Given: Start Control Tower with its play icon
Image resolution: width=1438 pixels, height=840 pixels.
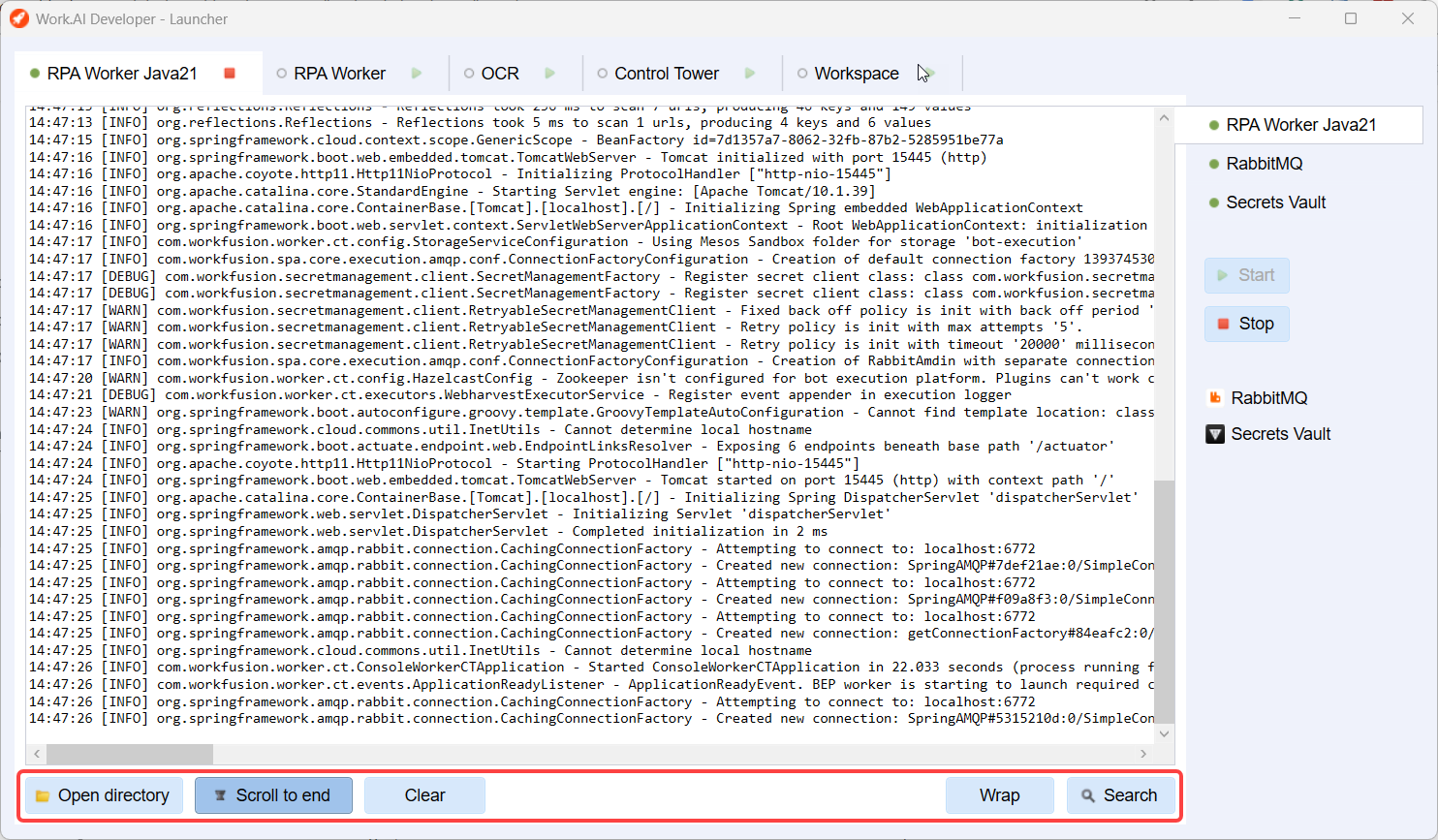Looking at the screenshot, I should click(750, 74).
